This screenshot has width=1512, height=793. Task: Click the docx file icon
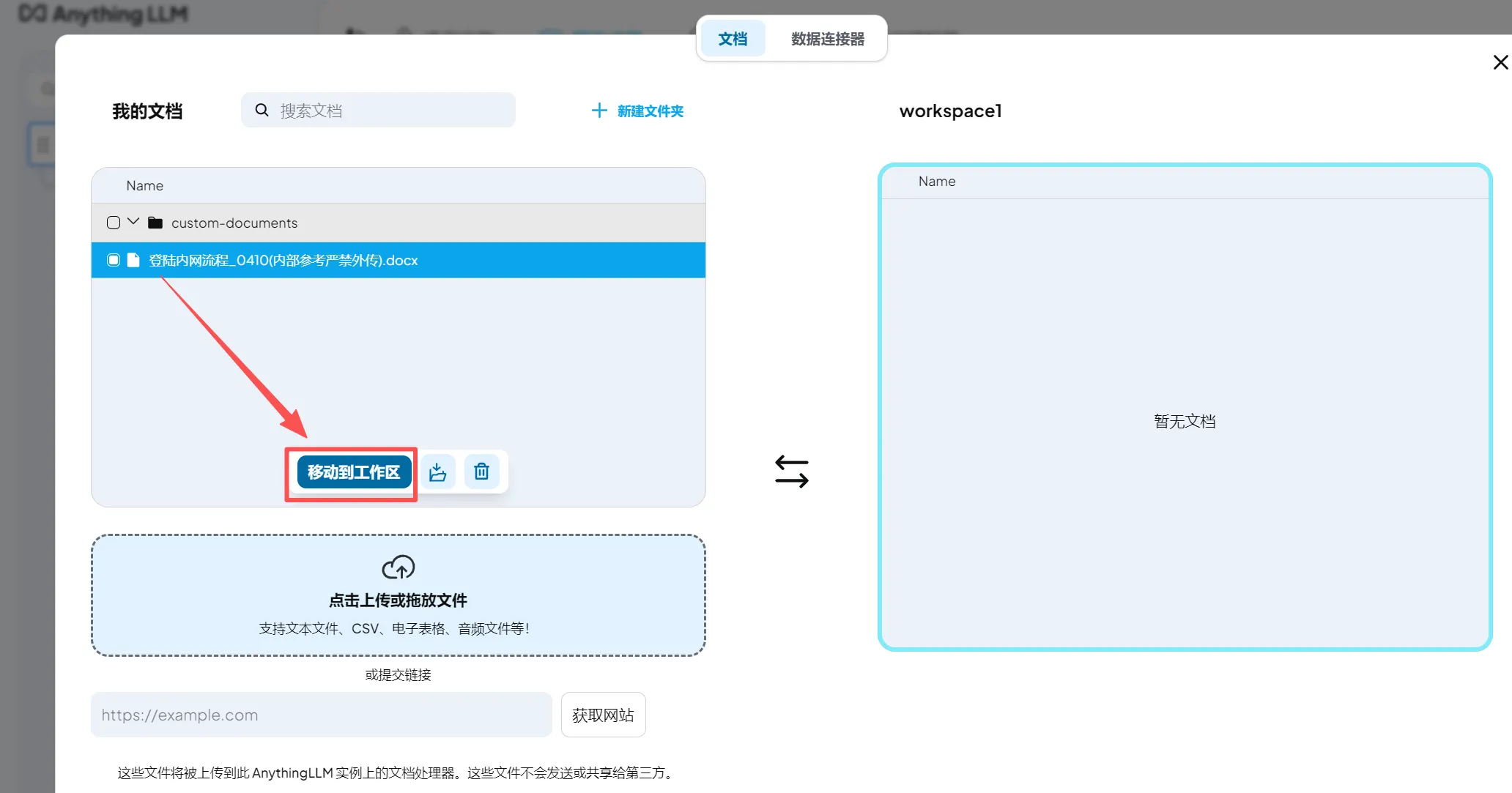(x=133, y=260)
